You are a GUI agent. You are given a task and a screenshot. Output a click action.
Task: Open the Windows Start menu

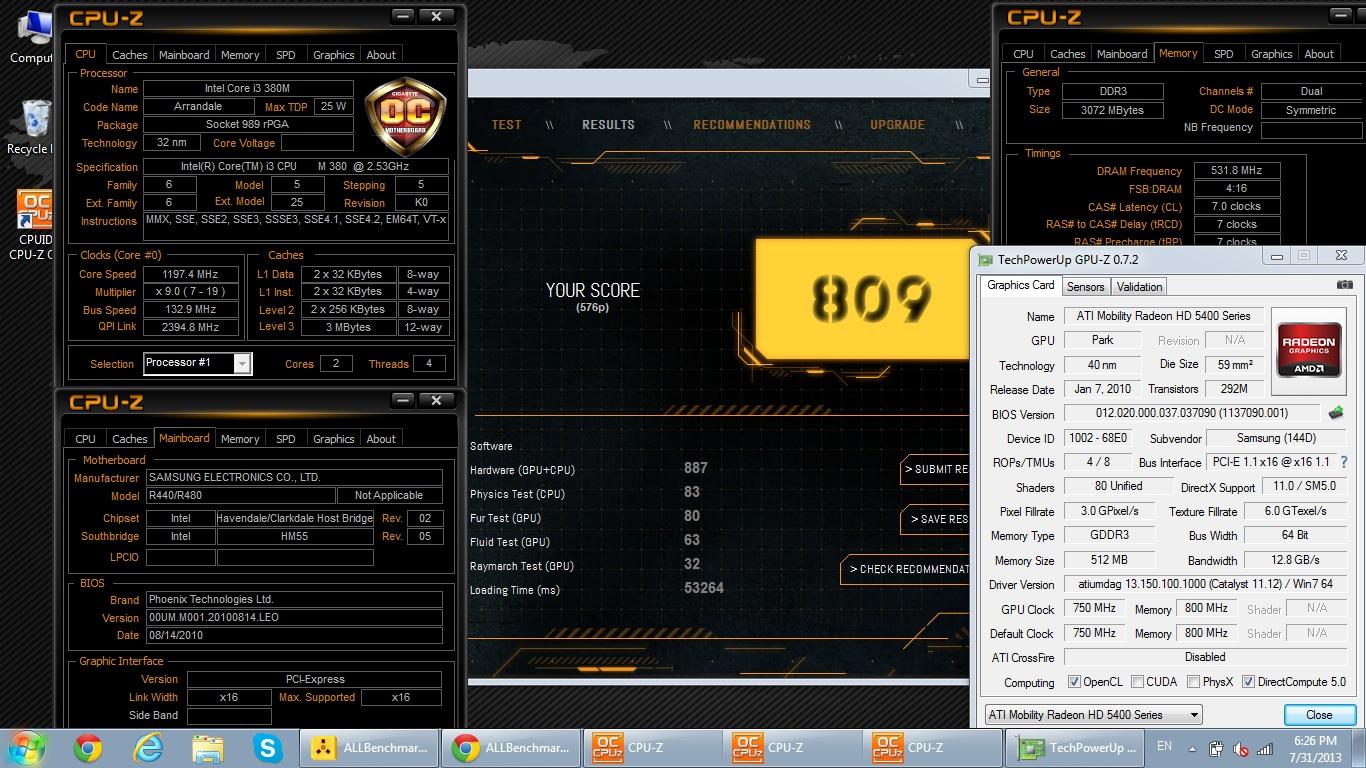27,747
